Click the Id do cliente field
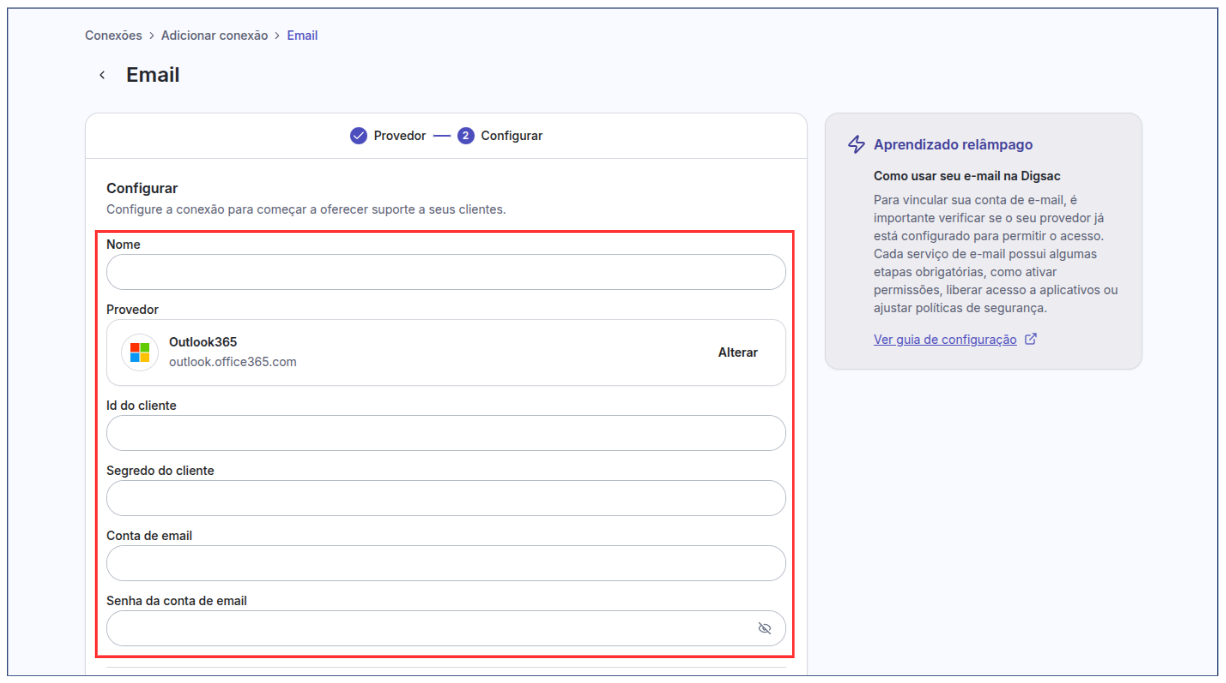Viewport: 1226px width, 683px height. (445, 433)
